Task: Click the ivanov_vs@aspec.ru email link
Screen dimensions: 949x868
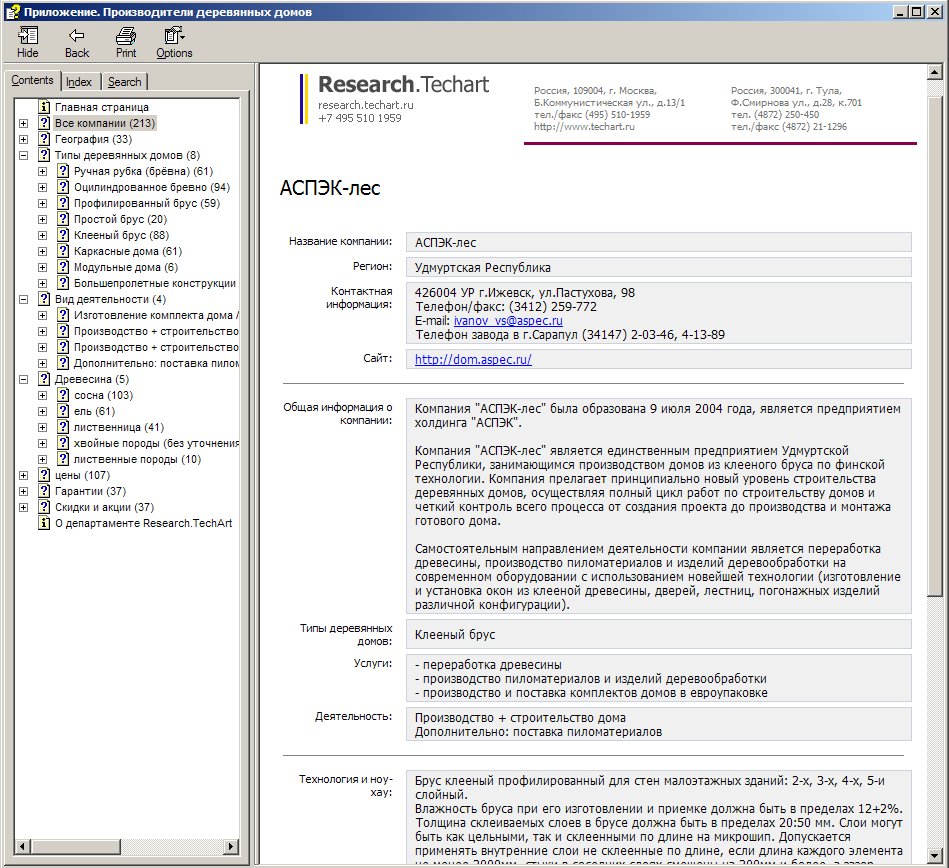Action: [x=508, y=321]
